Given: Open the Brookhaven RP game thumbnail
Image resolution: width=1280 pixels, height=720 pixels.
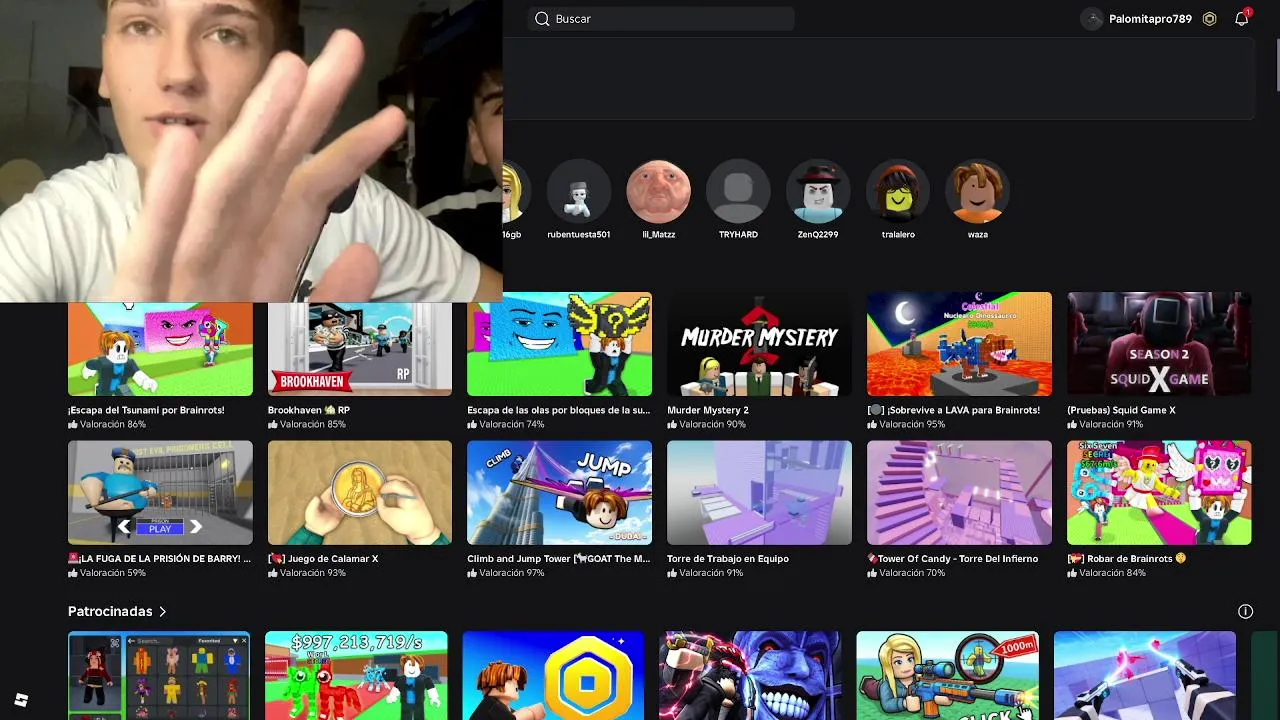Looking at the screenshot, I should [360, 348].
